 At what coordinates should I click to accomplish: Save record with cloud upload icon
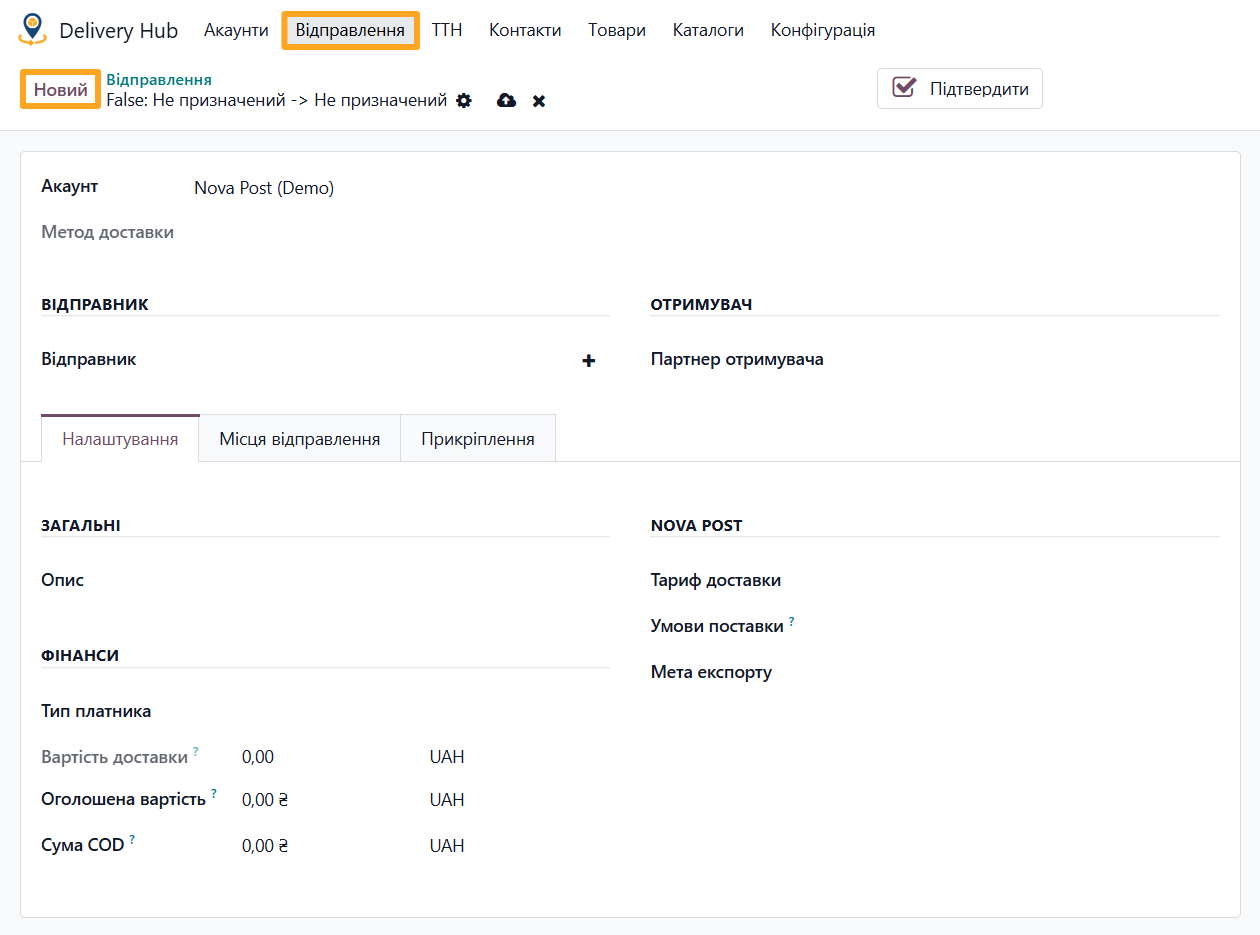click(x=507, y=100)
